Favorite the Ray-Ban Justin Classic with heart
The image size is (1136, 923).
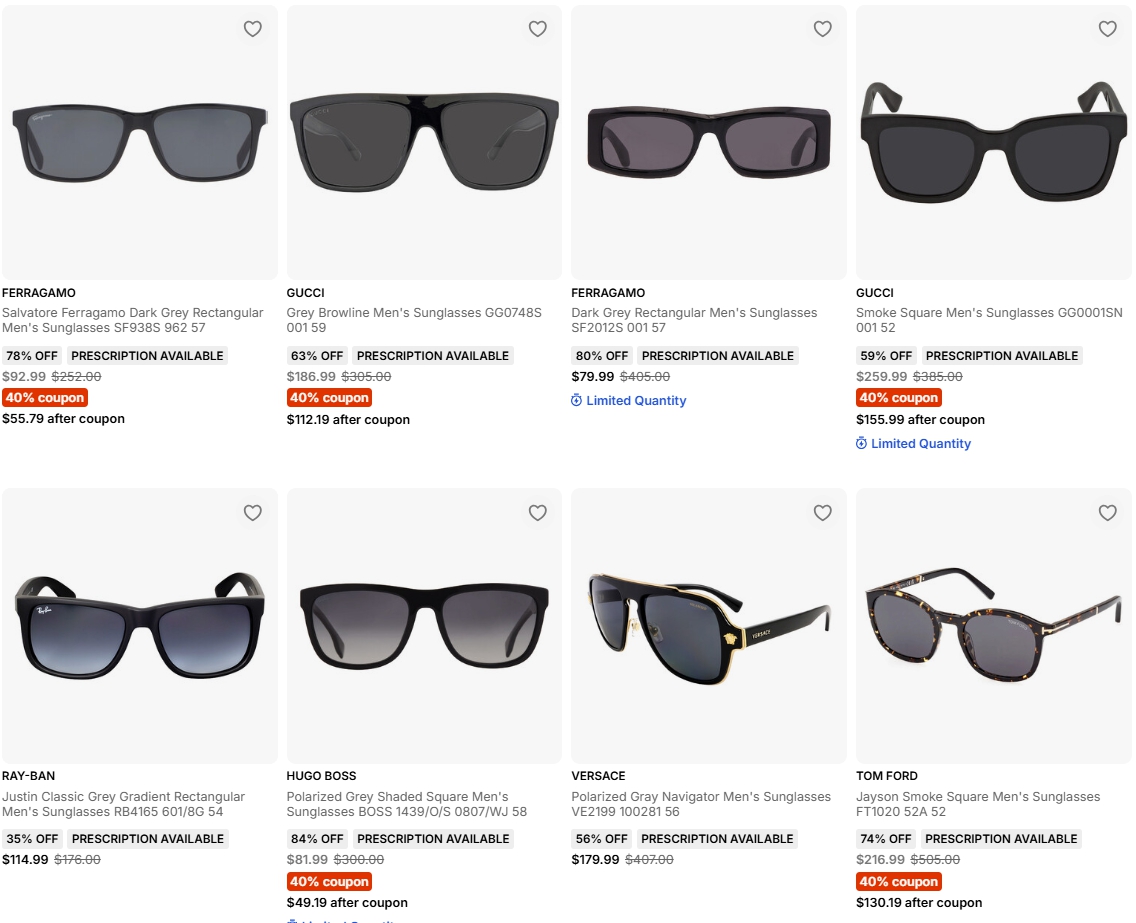tap(252, 513)
